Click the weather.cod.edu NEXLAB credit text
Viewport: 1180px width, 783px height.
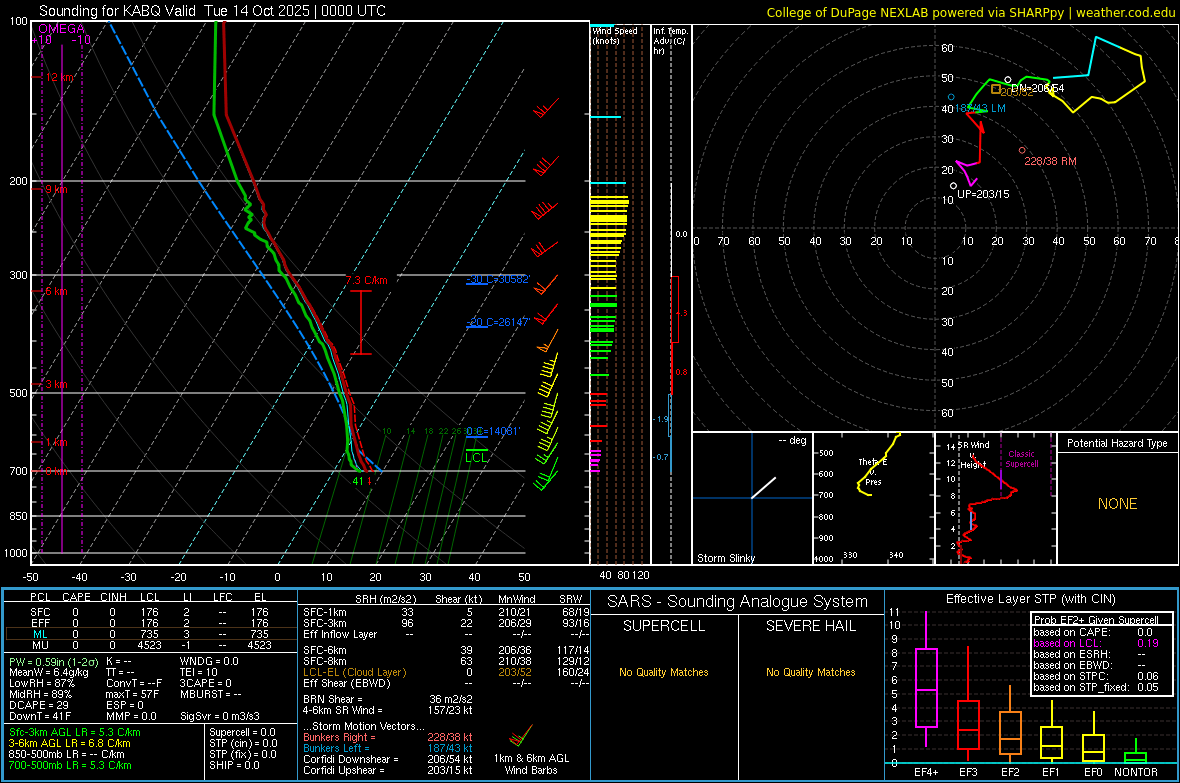pos(969,12)
